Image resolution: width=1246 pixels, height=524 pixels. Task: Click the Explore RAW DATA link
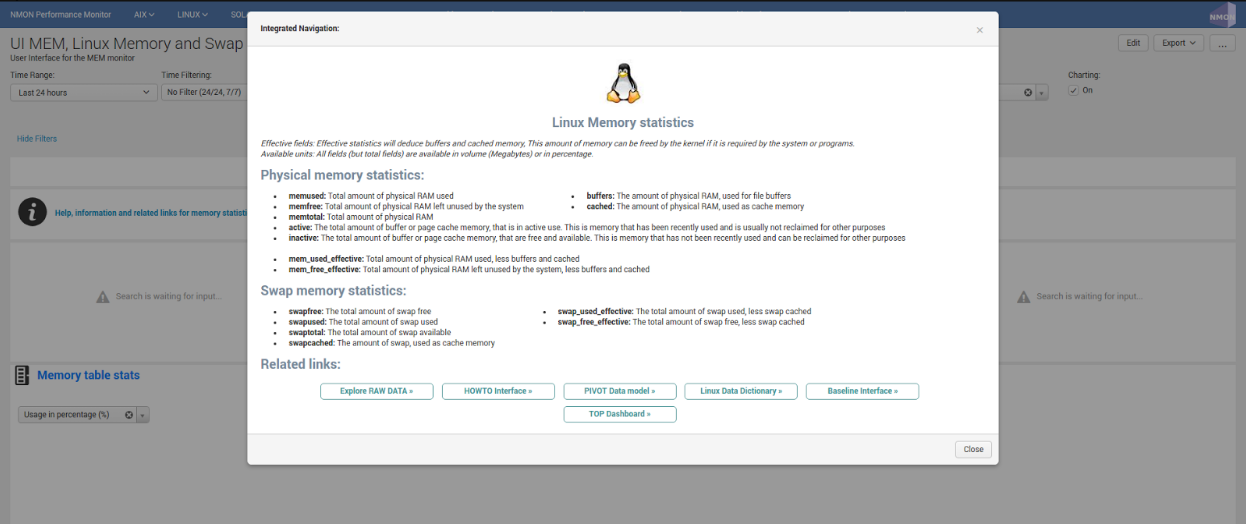coord(376,391)
